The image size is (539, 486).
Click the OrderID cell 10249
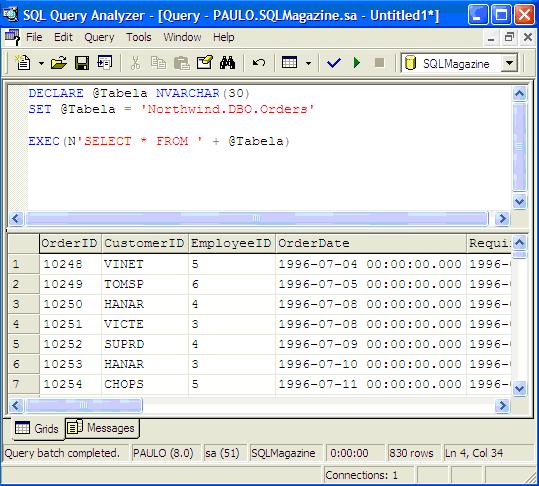click(x=70, y=284)
